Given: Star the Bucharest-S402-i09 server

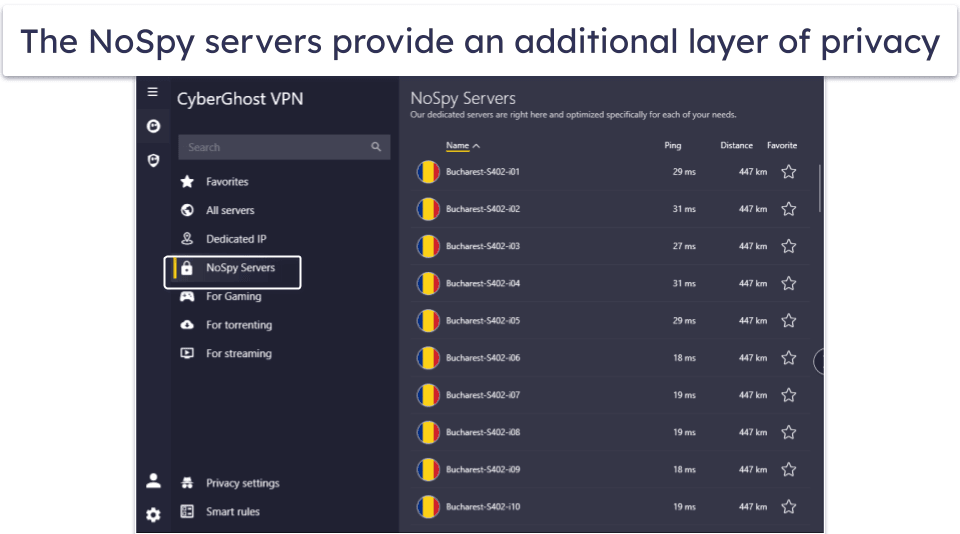Looking at the screenshot, I should pos(788,470).
